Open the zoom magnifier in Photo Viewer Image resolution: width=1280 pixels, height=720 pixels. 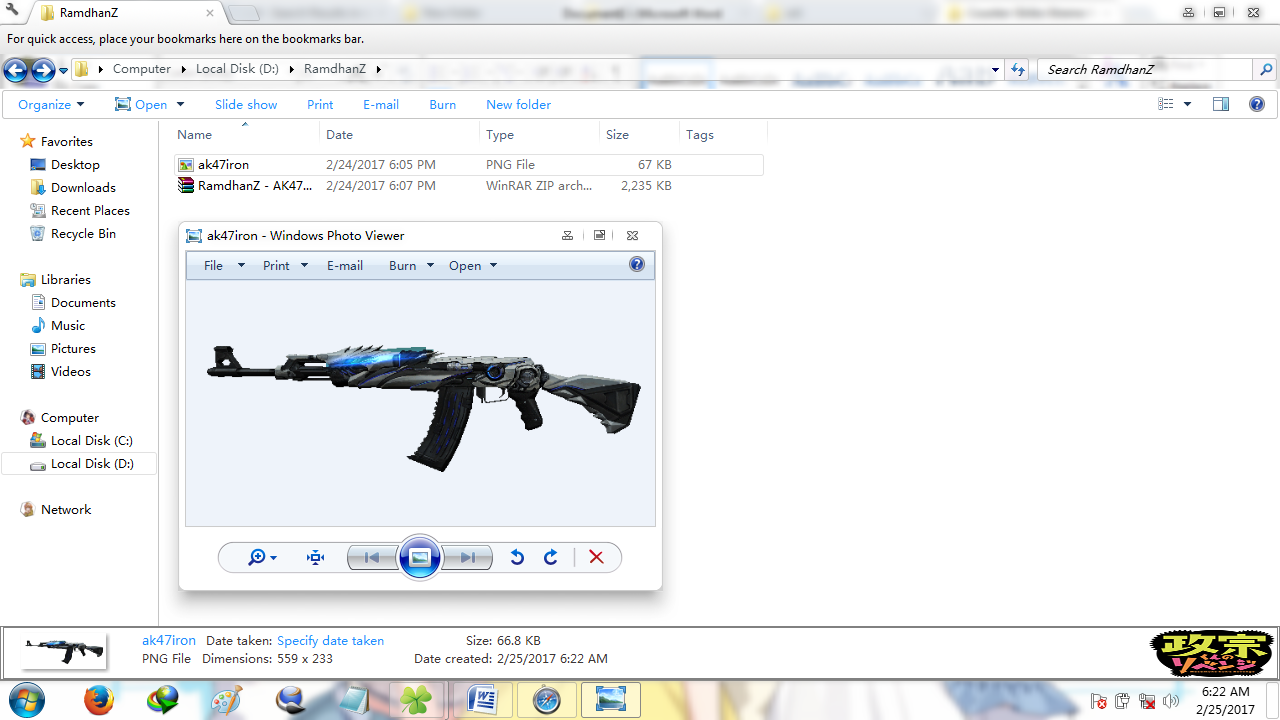(x=262, y=558)
